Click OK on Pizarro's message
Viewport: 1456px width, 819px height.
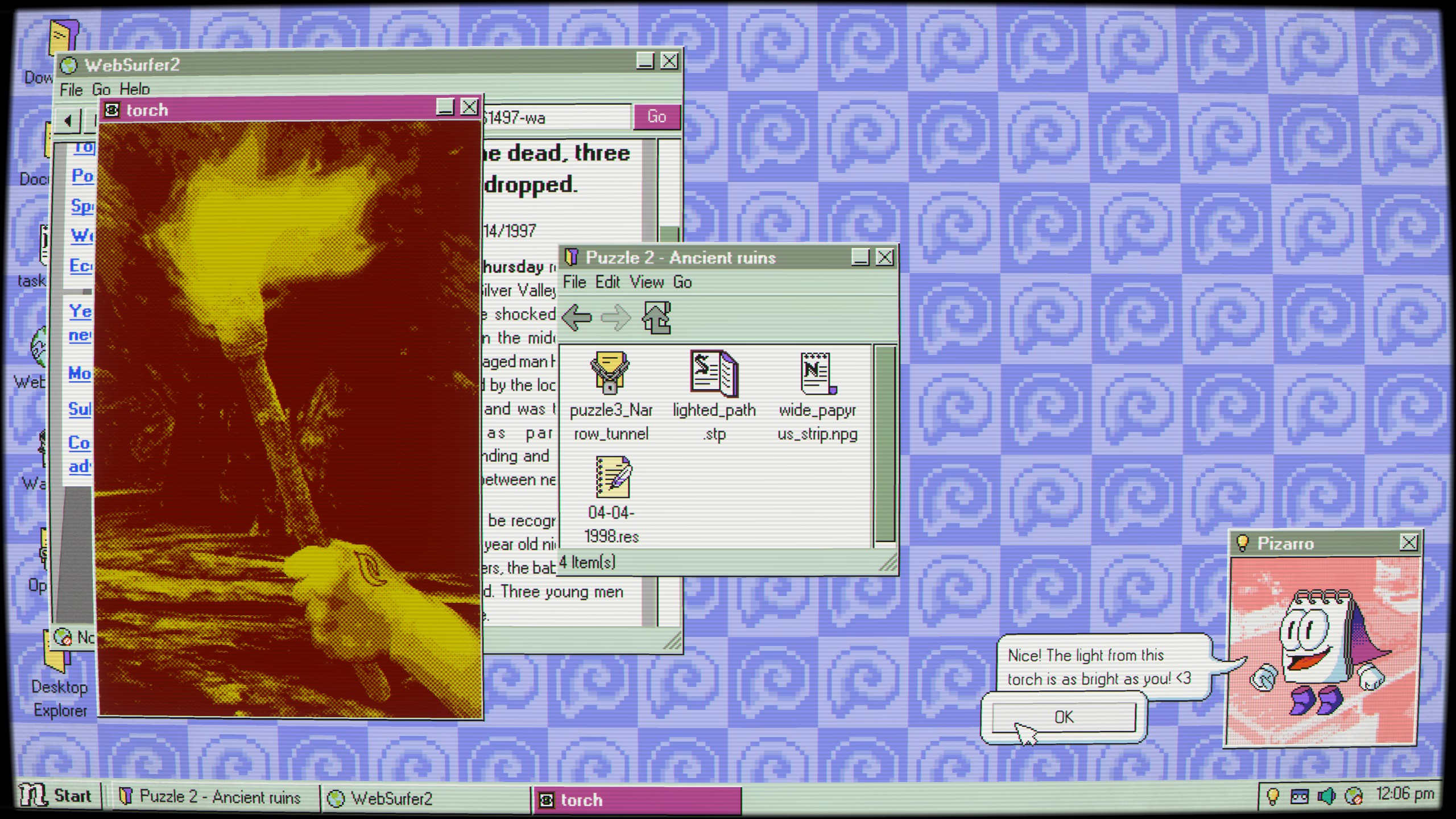[1063, 718]
